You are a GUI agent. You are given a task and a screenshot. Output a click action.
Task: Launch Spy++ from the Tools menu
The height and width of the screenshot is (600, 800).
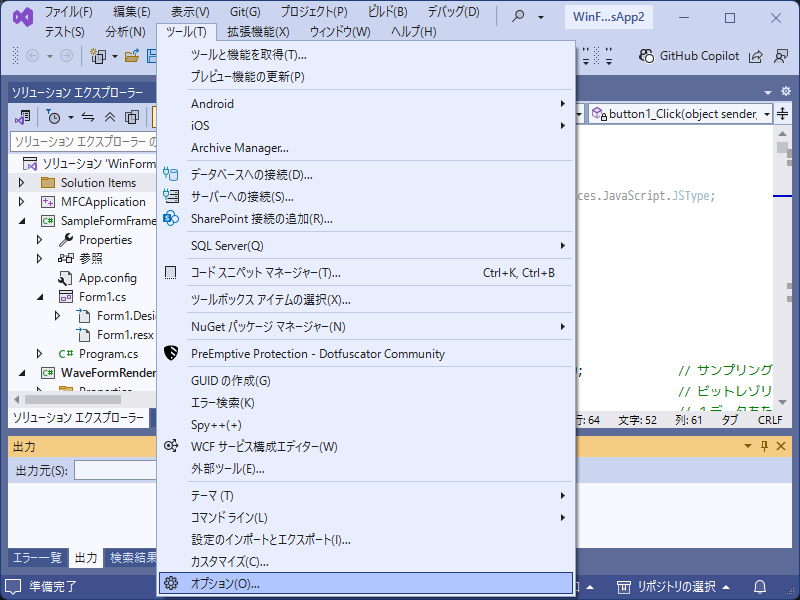point(366,424)
